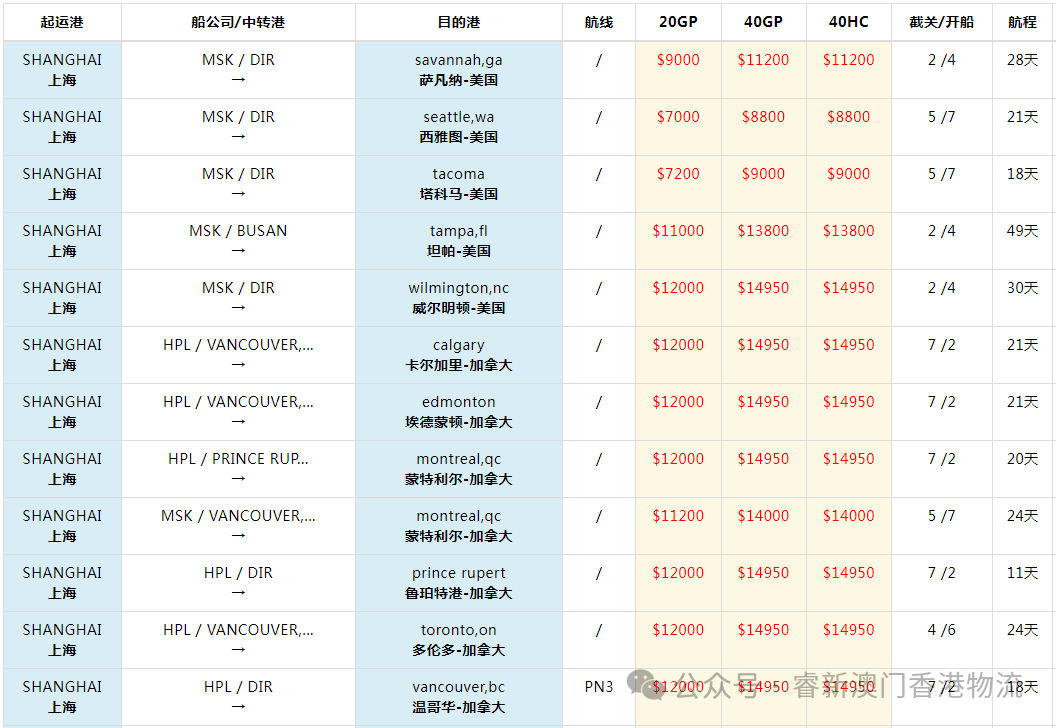Select the savannah,ga destination cell
This screenshot has width=1056, height=728.
[x=459, y=70]
